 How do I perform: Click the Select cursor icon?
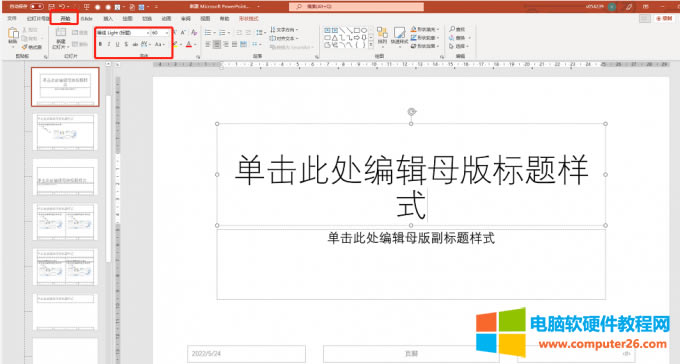(x=452, y=46)
